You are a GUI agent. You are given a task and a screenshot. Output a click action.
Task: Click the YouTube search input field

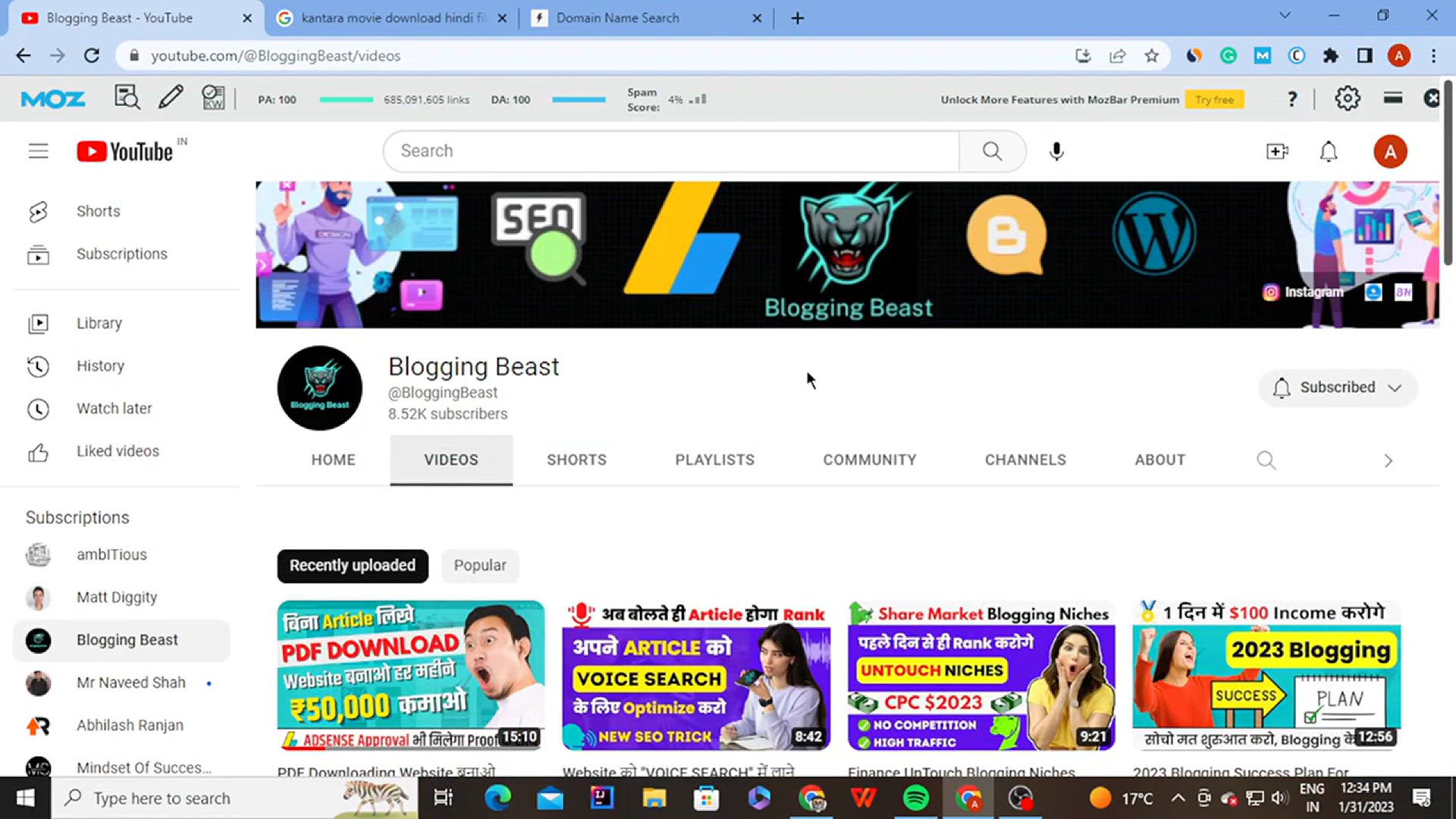(x=671, y=151)
